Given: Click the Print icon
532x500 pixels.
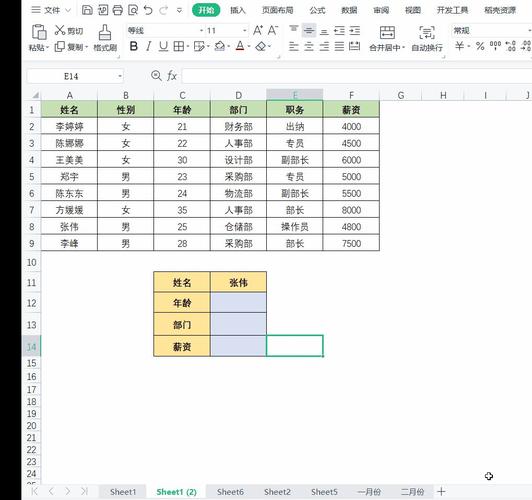Looking at the screenshot, I should 117,10.
